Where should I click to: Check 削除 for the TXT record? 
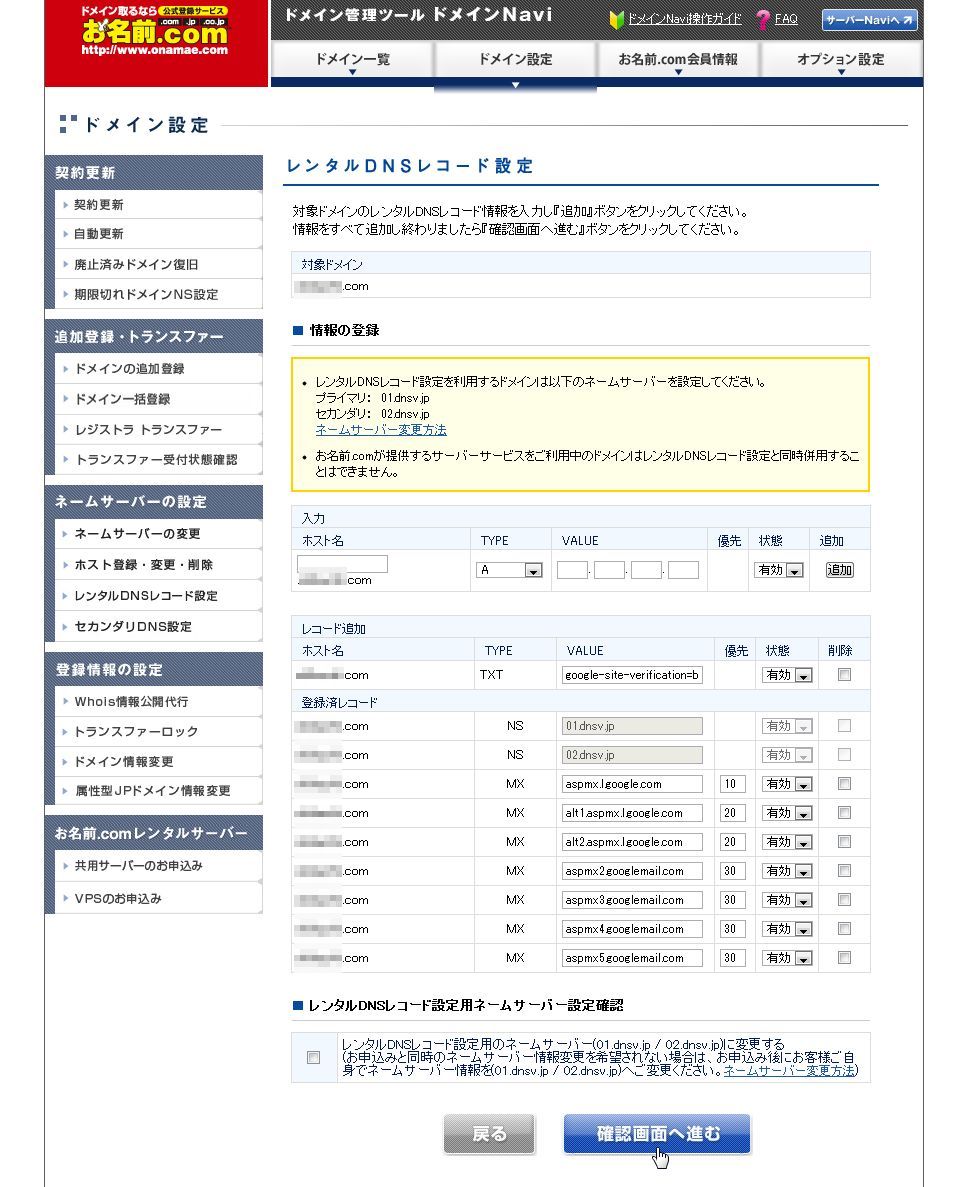(845, 675)
